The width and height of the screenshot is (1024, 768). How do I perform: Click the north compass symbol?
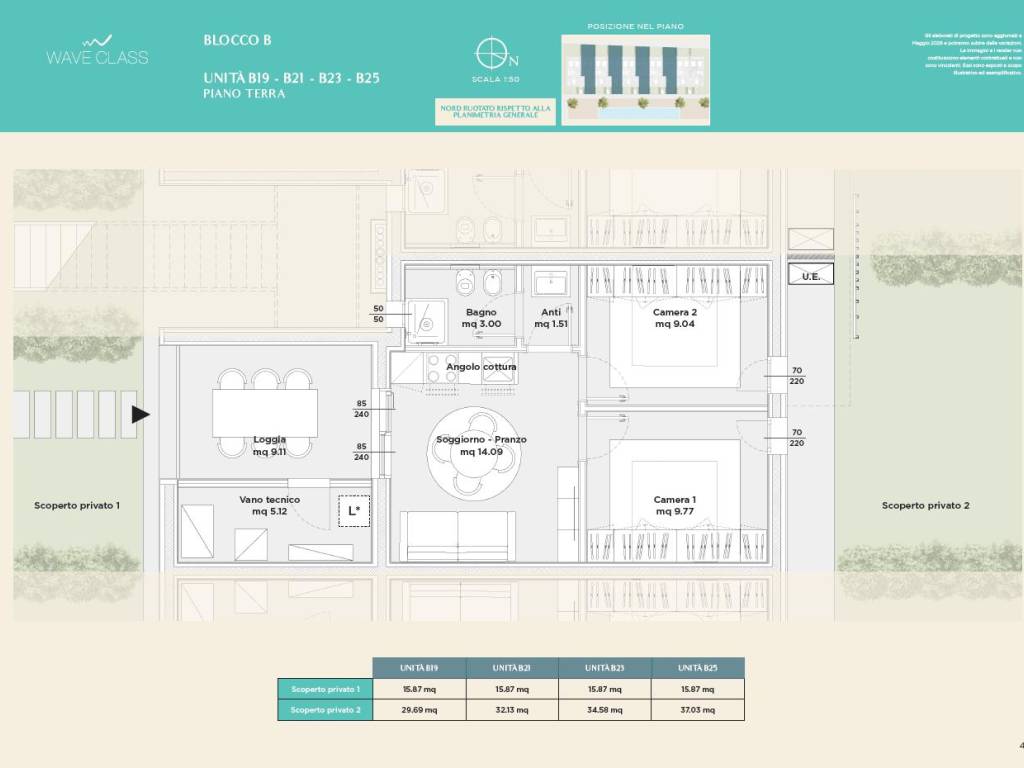click(x=494, y=54)
